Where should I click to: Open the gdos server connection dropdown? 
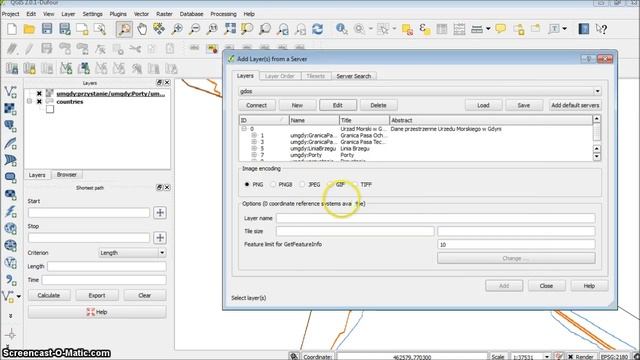pyautogui.click(x=597, y=91)
